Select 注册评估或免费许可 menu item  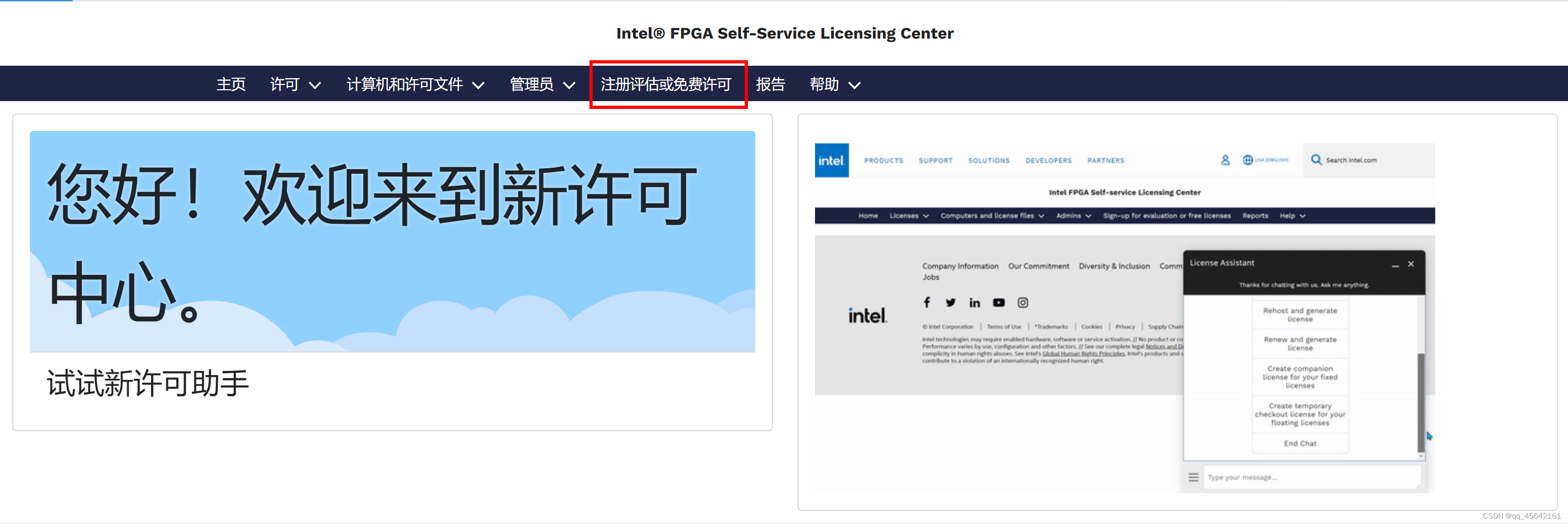tap(666, 85)
